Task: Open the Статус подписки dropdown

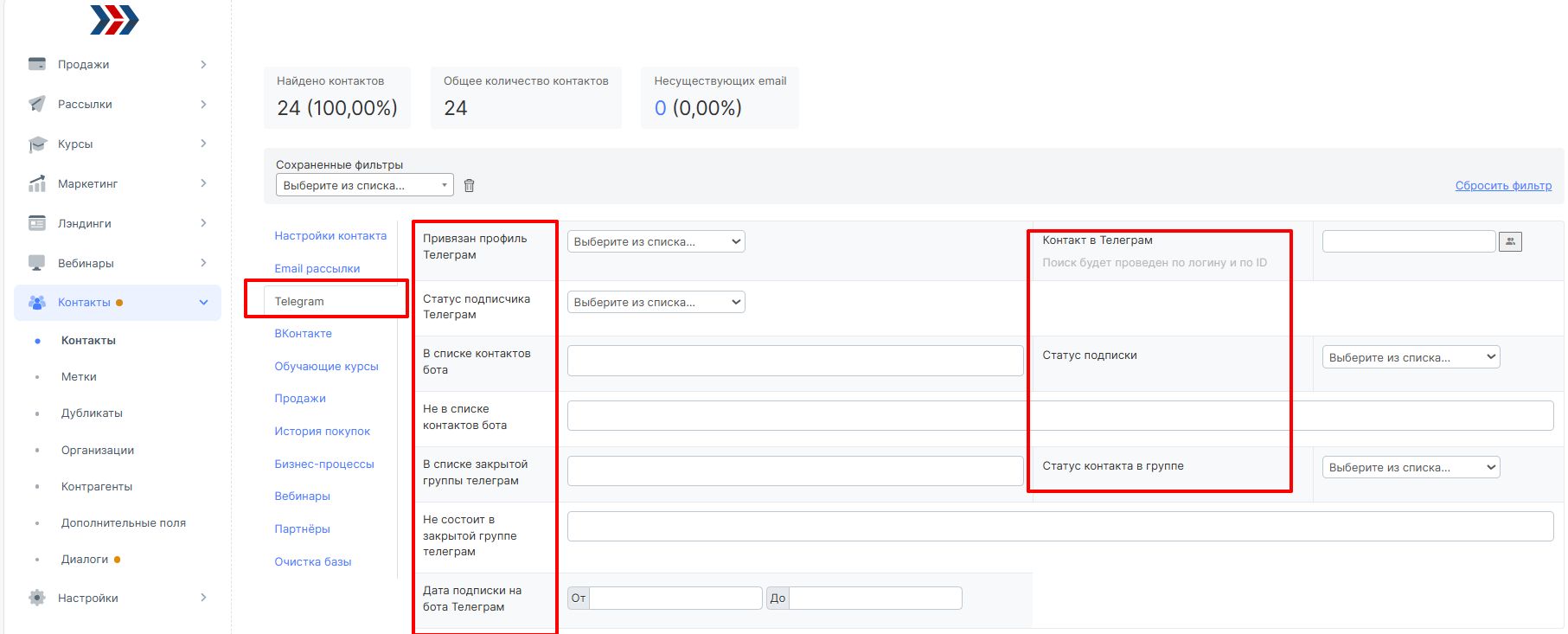Action: (1411, 357)
